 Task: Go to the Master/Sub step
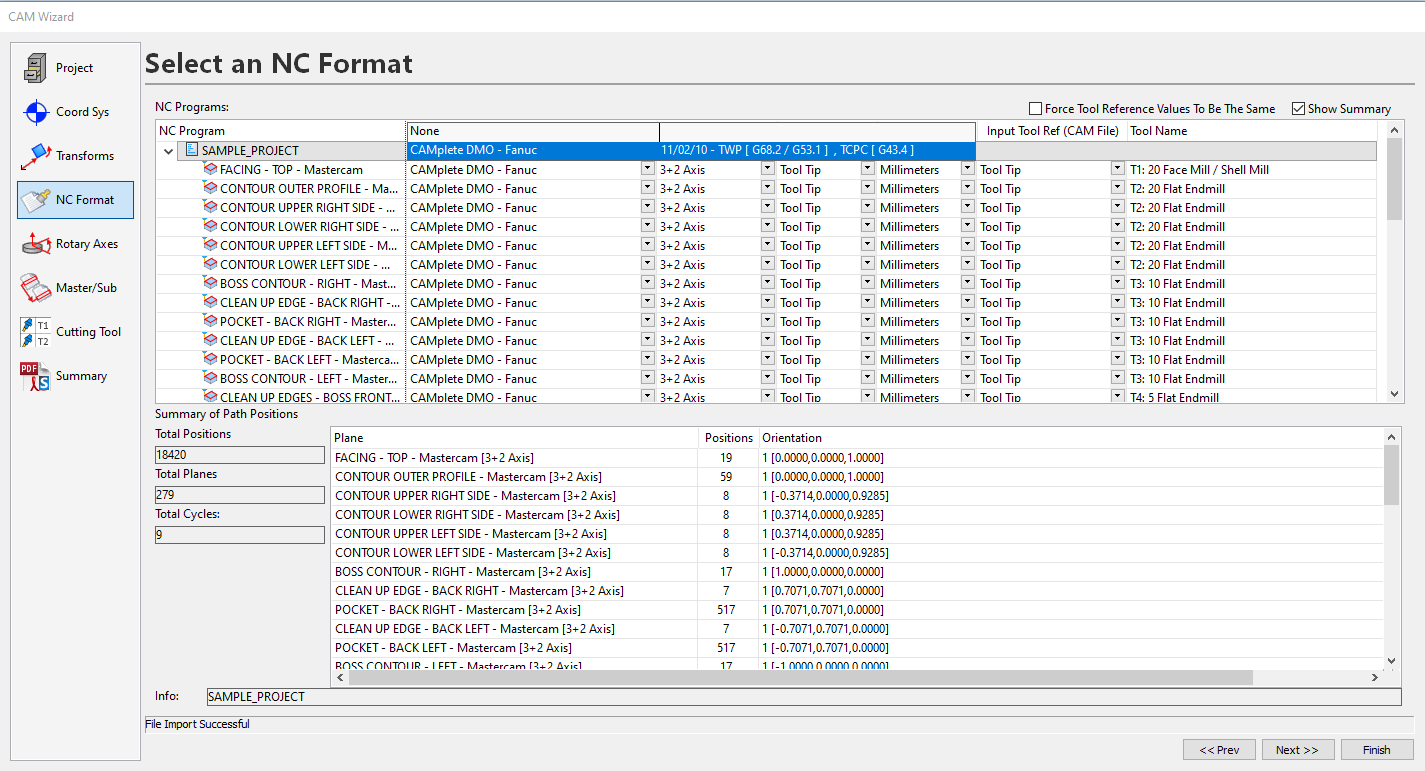75,288
